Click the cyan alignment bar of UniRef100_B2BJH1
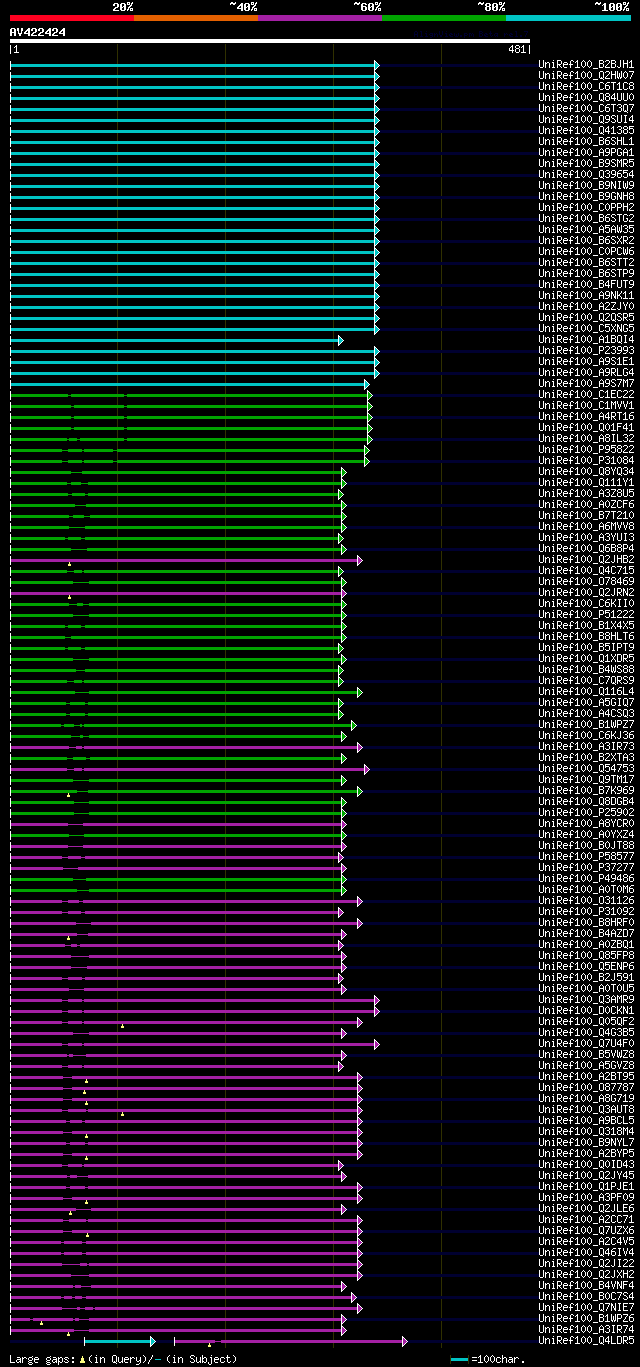Viewport: 640px width, 1367px height. coord(195,64)
